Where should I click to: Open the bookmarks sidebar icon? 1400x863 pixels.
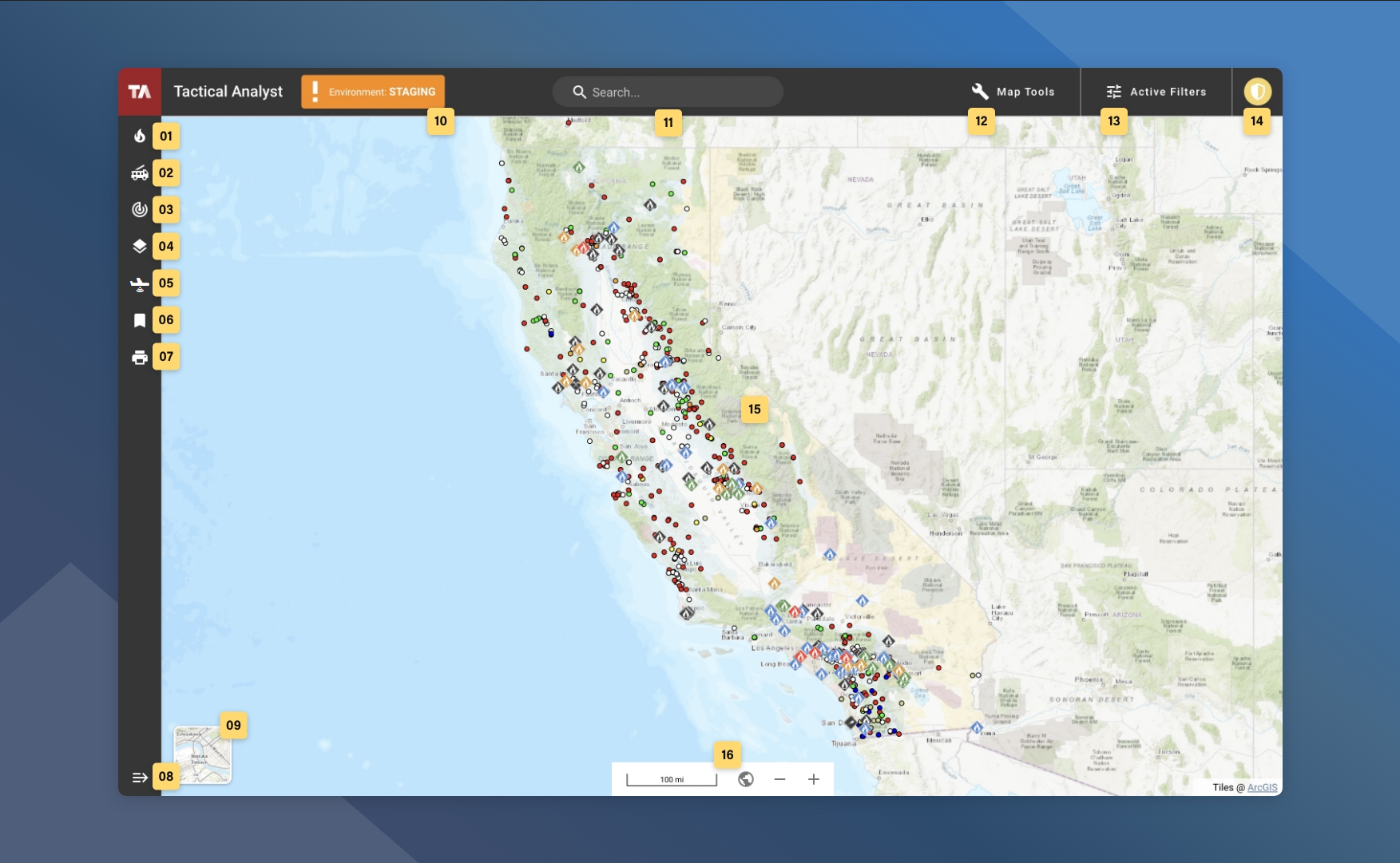(x=140, y=320)
